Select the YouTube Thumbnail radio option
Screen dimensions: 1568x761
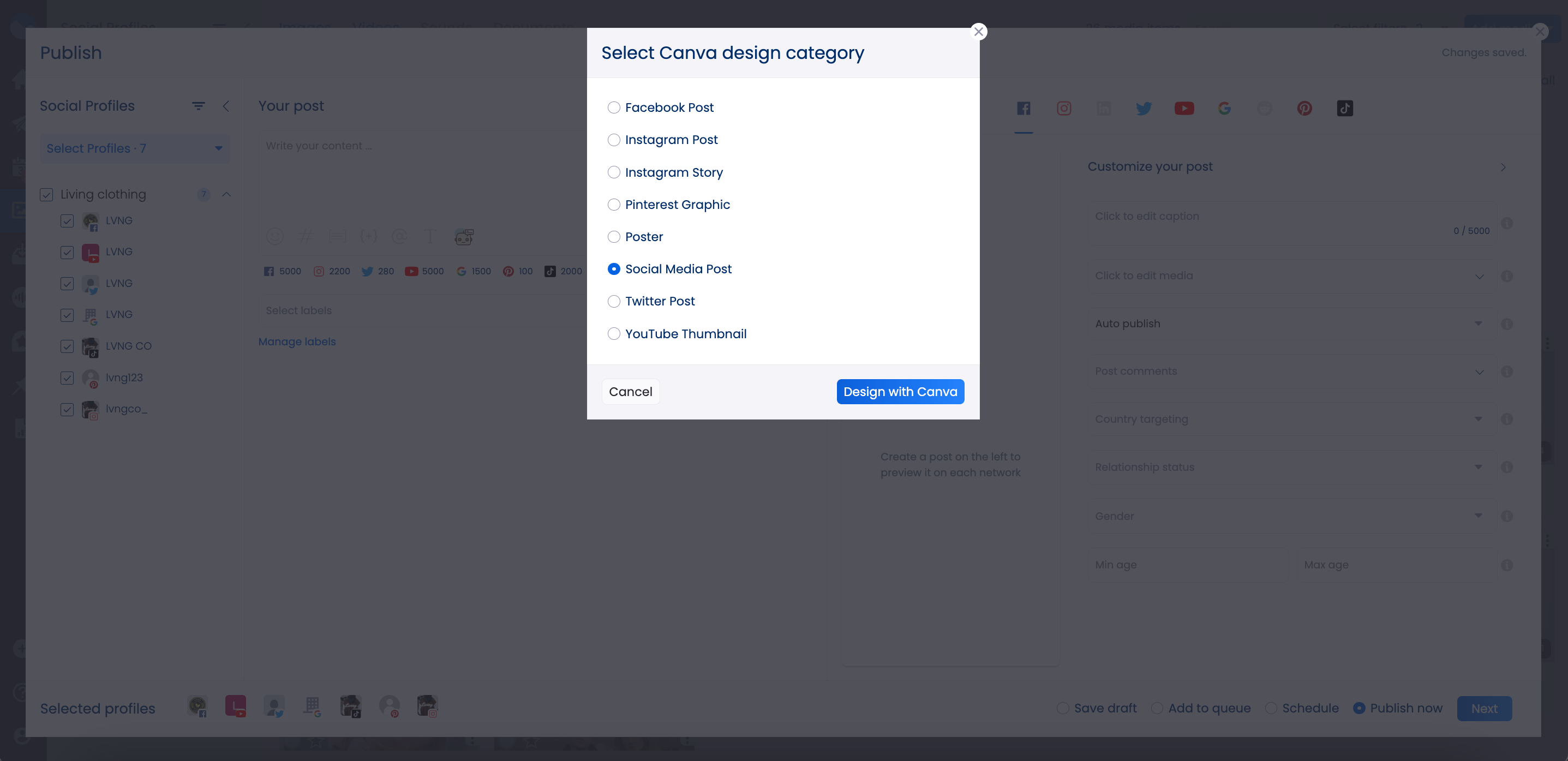point(614,334)
